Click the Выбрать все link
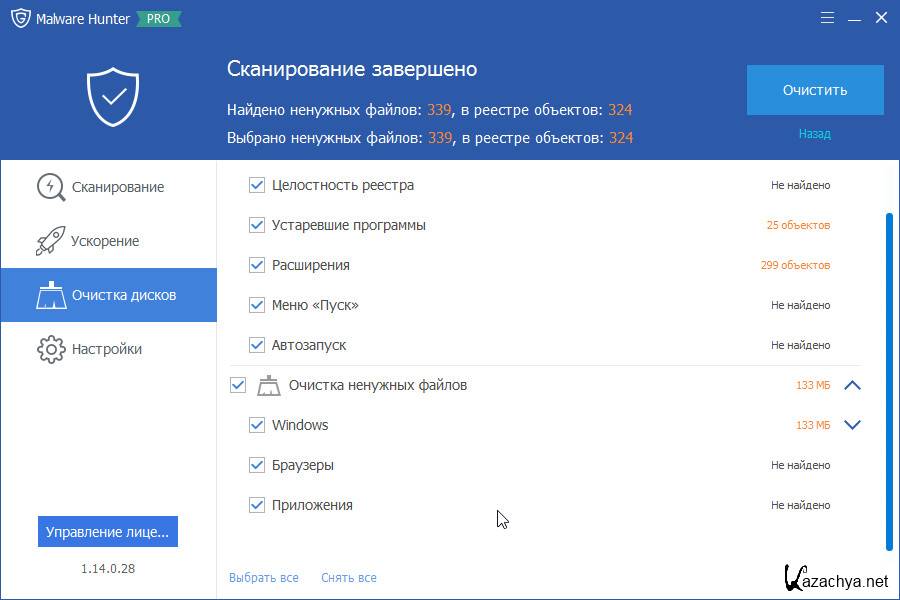900x600 pixels. coord(264,577)
